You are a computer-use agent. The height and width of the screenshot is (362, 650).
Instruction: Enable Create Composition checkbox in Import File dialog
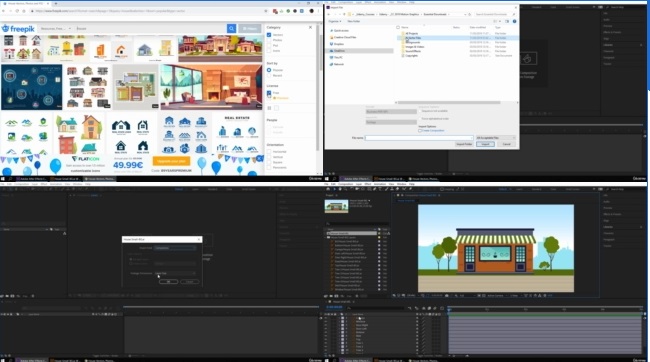click(420, 131)
